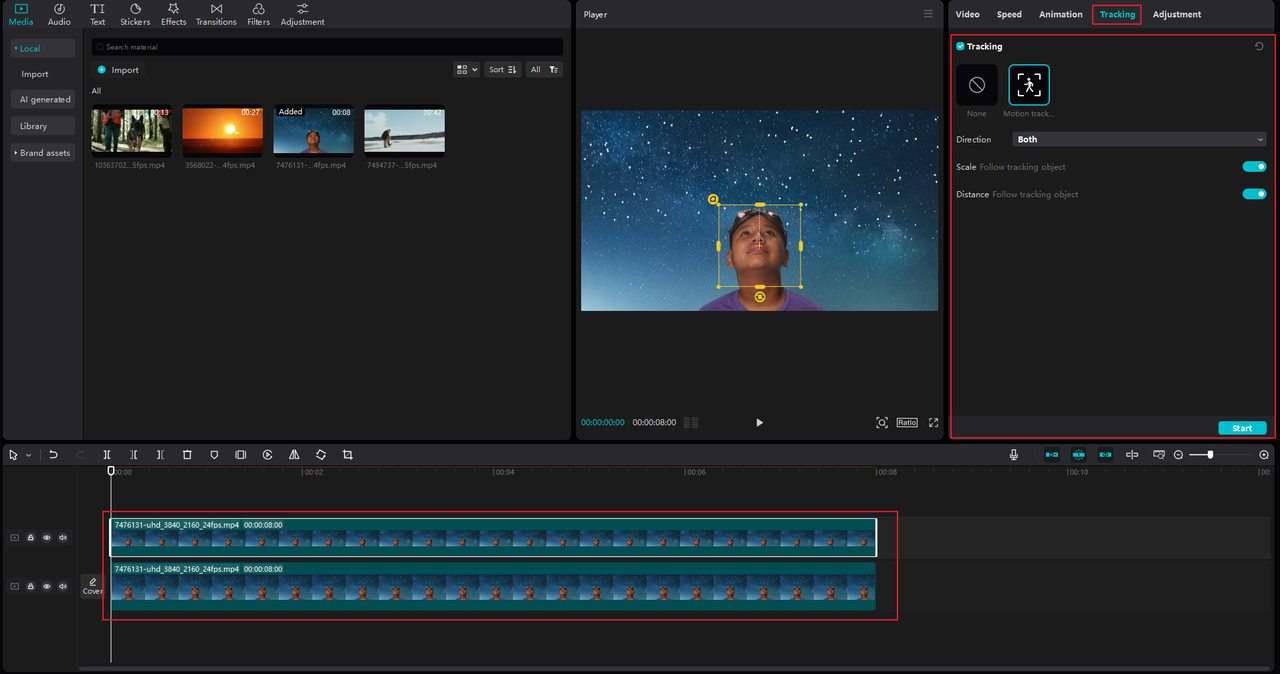Click the Undo arrow in timeline toolbar

tap(53, 455)
